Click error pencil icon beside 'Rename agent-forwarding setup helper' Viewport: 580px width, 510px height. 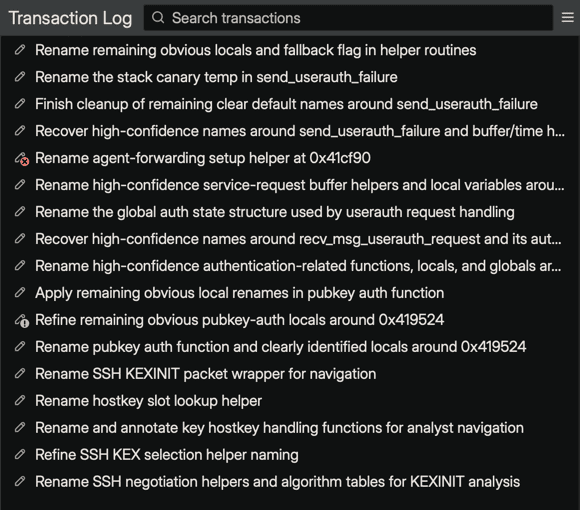[21, 159]
